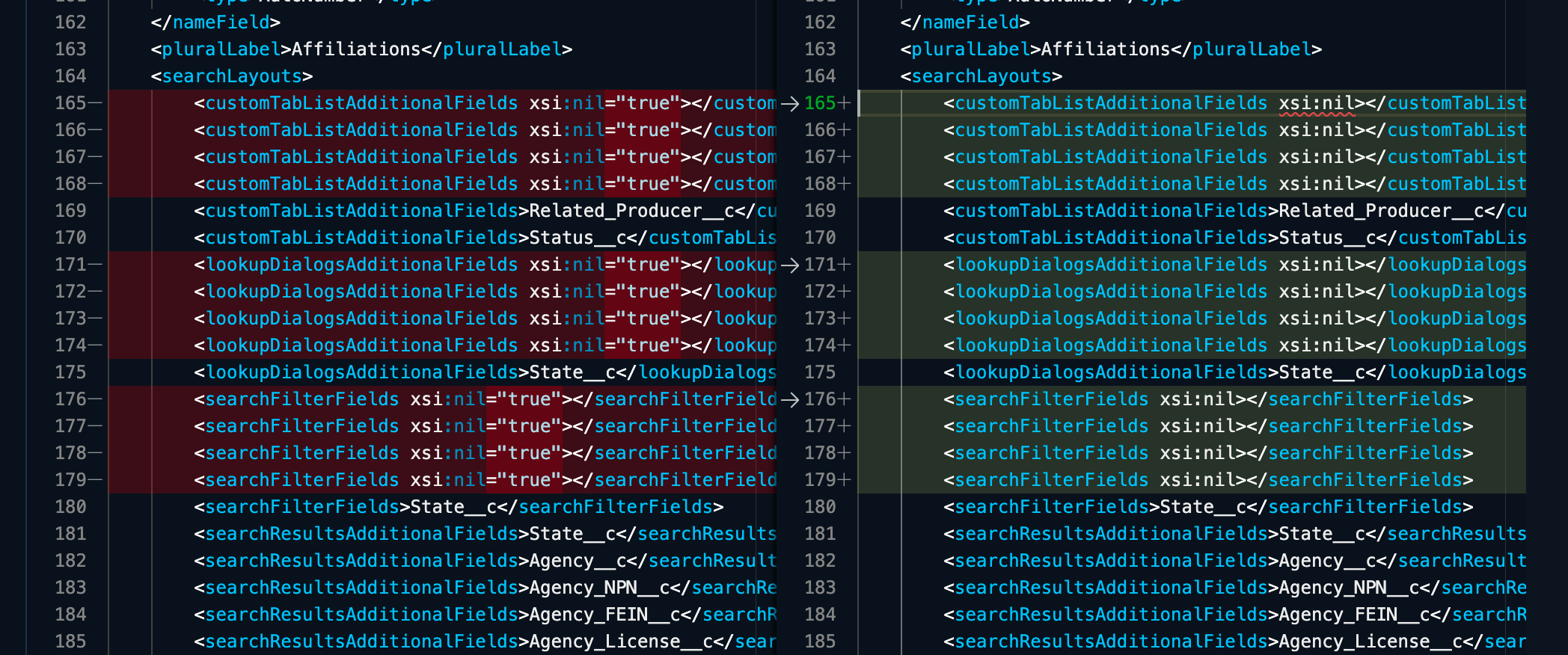The height and width of the screenshot is (655, 1568).
Task: Click Status__c on right line 170
Action: (x=1328, y=238)
